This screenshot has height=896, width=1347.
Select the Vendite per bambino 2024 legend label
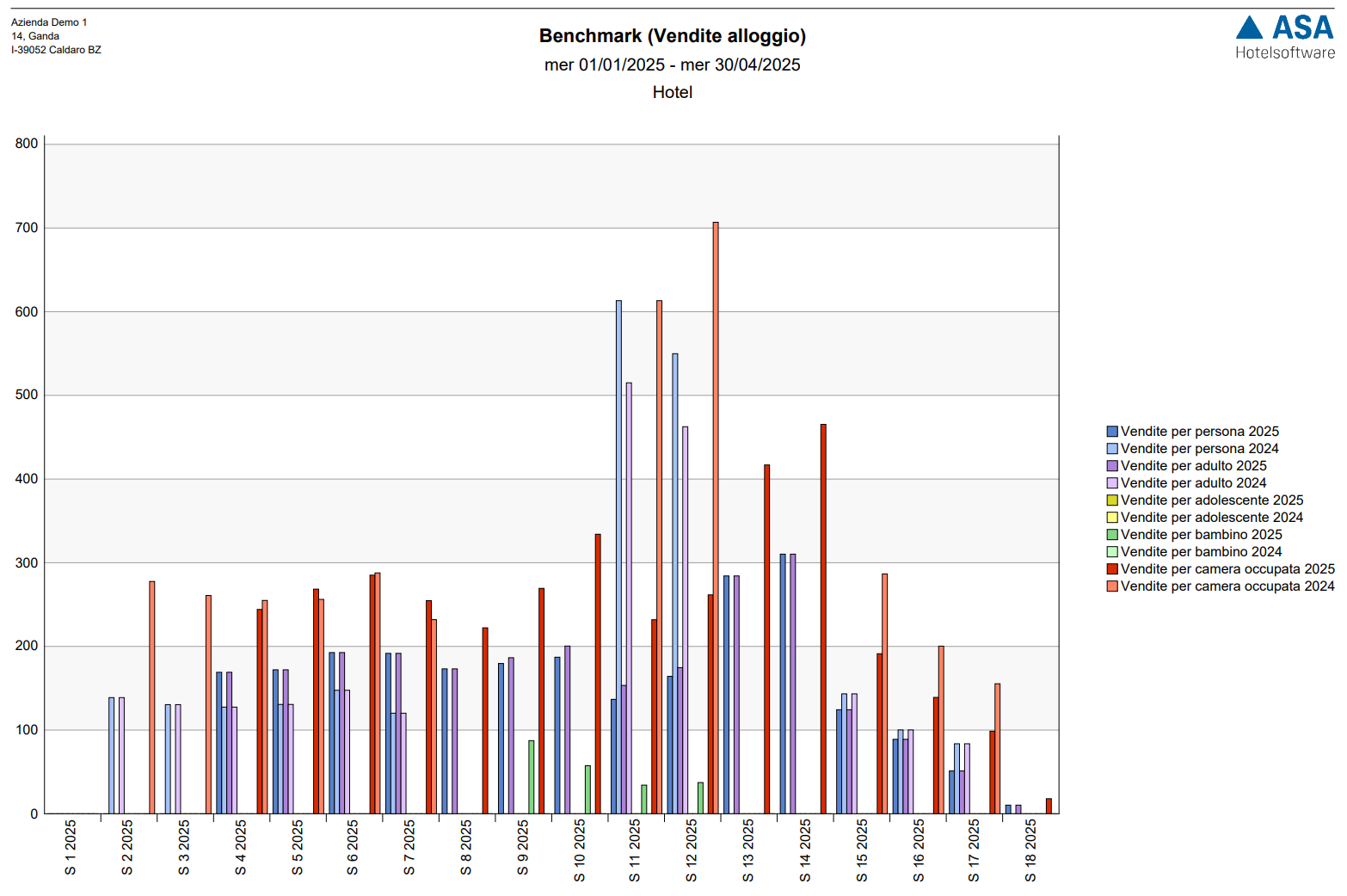[x=1201, y=552]
